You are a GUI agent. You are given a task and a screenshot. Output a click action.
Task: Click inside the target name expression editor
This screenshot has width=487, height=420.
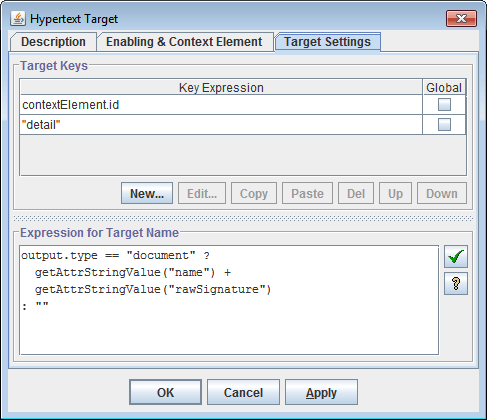[x=229, y=300]
